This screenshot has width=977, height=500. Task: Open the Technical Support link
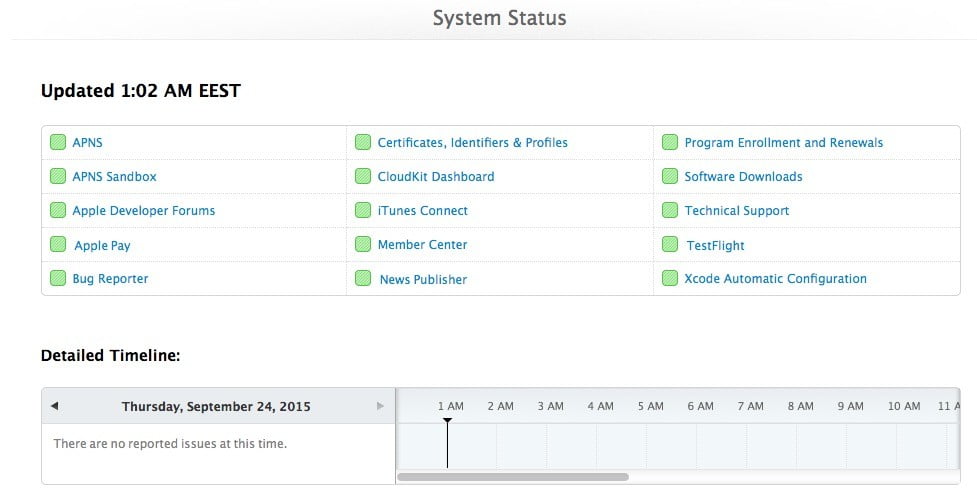(736, 211)
